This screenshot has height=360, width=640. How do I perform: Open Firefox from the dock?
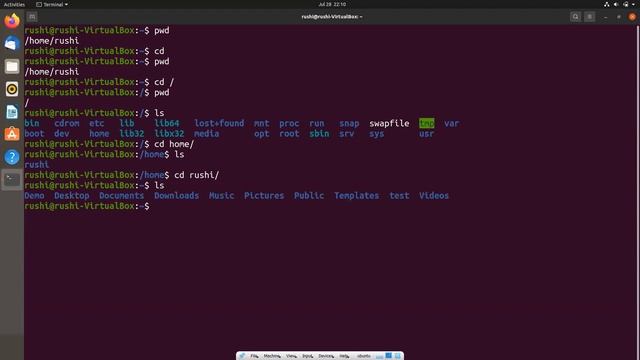pyautogui.click(x=12, y=20)
